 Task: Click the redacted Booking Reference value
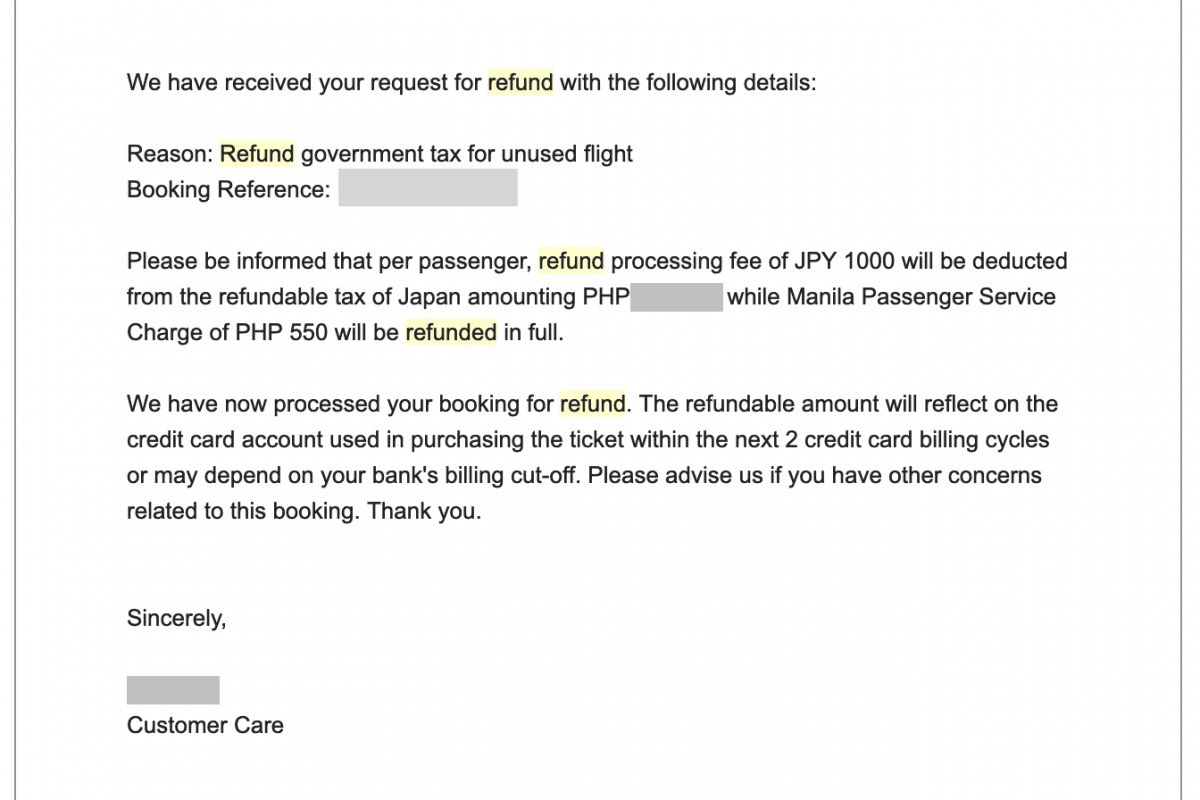click(x=427, y=188)
